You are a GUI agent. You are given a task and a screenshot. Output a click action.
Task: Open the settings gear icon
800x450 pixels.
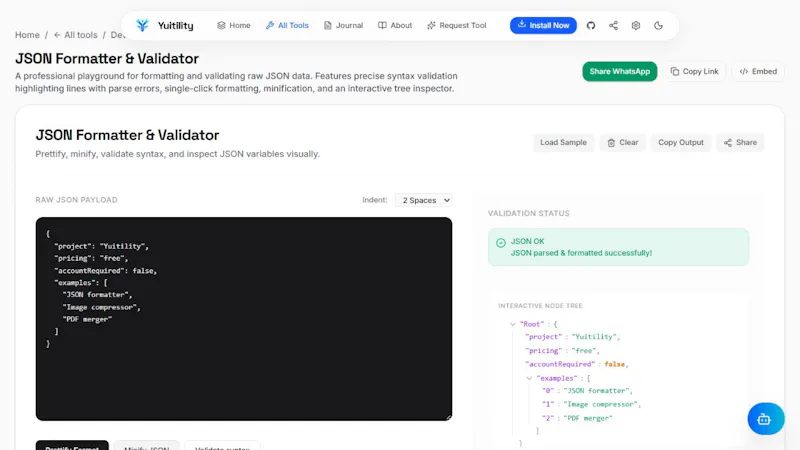(x=636, y=26)
